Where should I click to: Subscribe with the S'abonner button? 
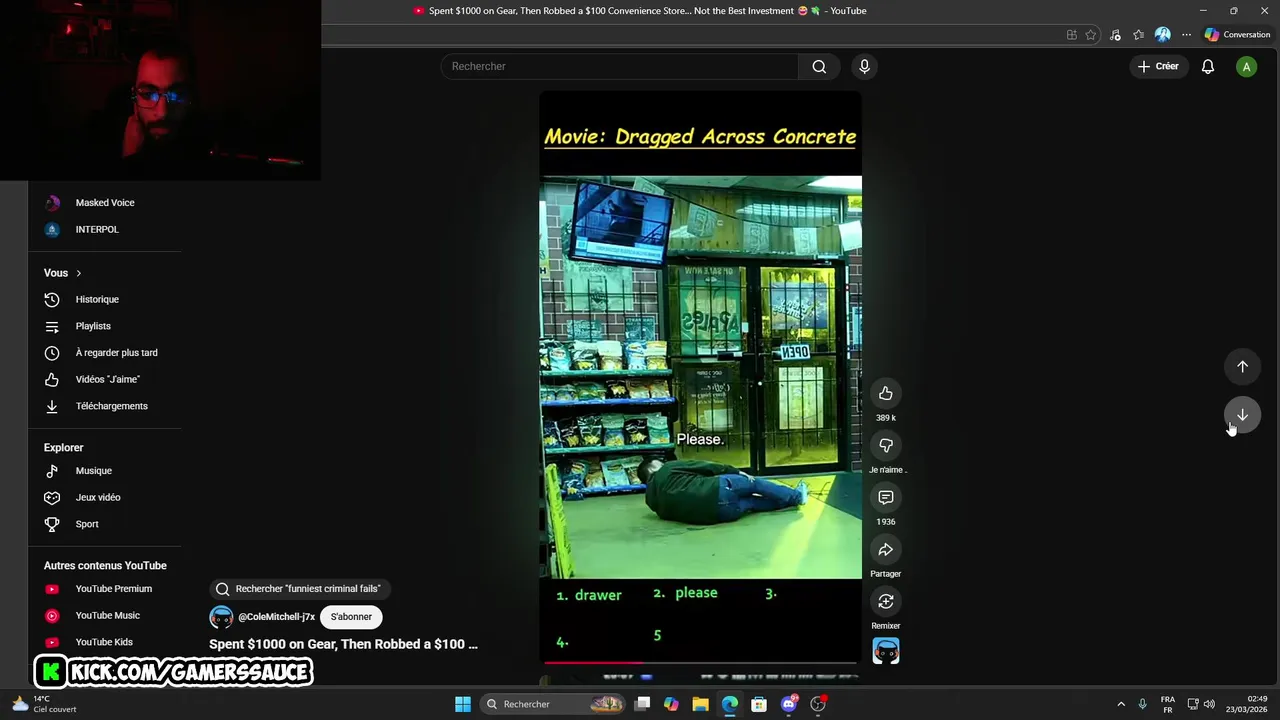351,617
